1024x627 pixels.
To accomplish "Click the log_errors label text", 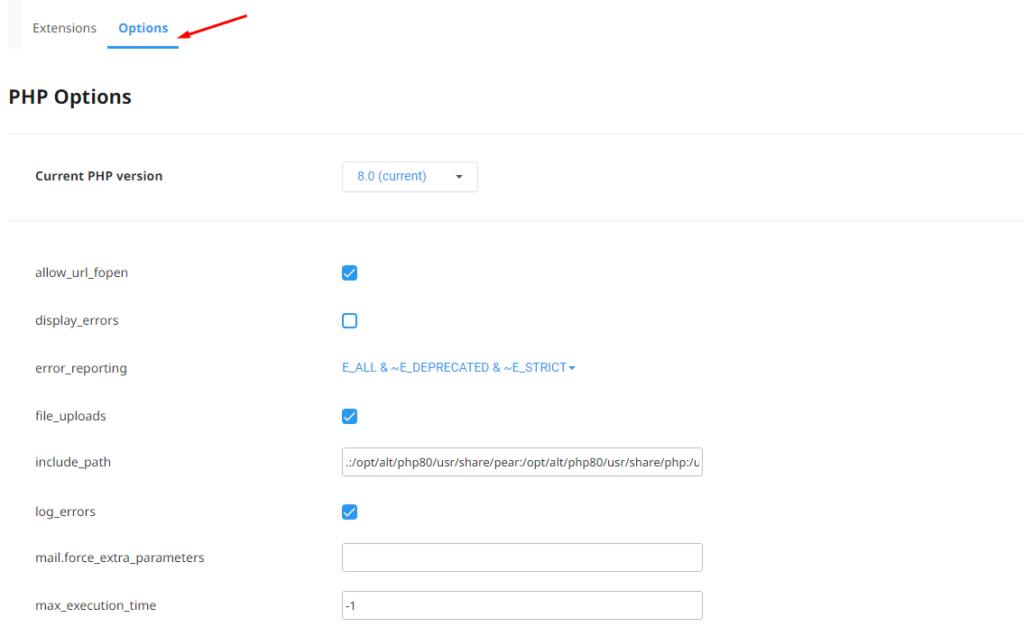I will point(66,512).
